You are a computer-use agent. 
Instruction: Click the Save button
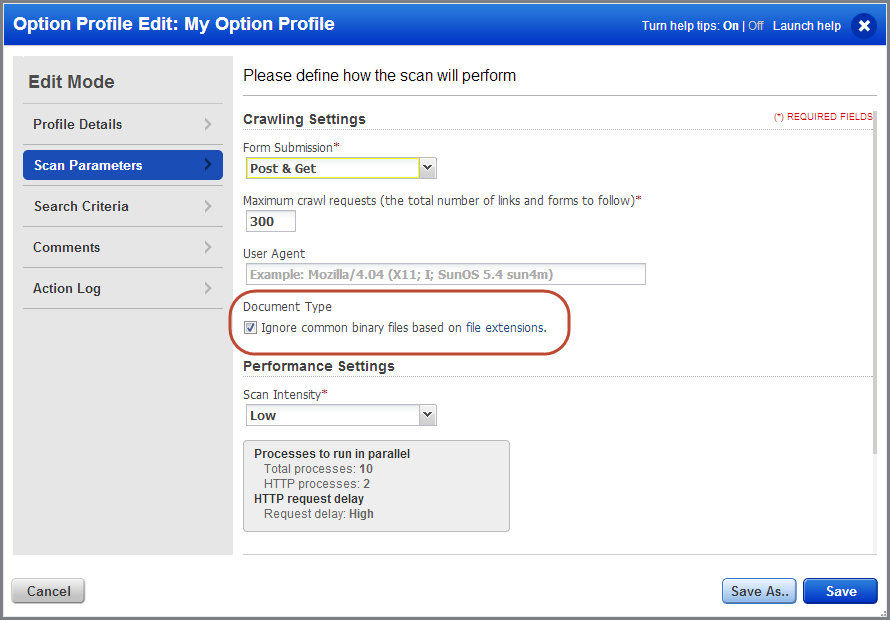click(841, 591)
